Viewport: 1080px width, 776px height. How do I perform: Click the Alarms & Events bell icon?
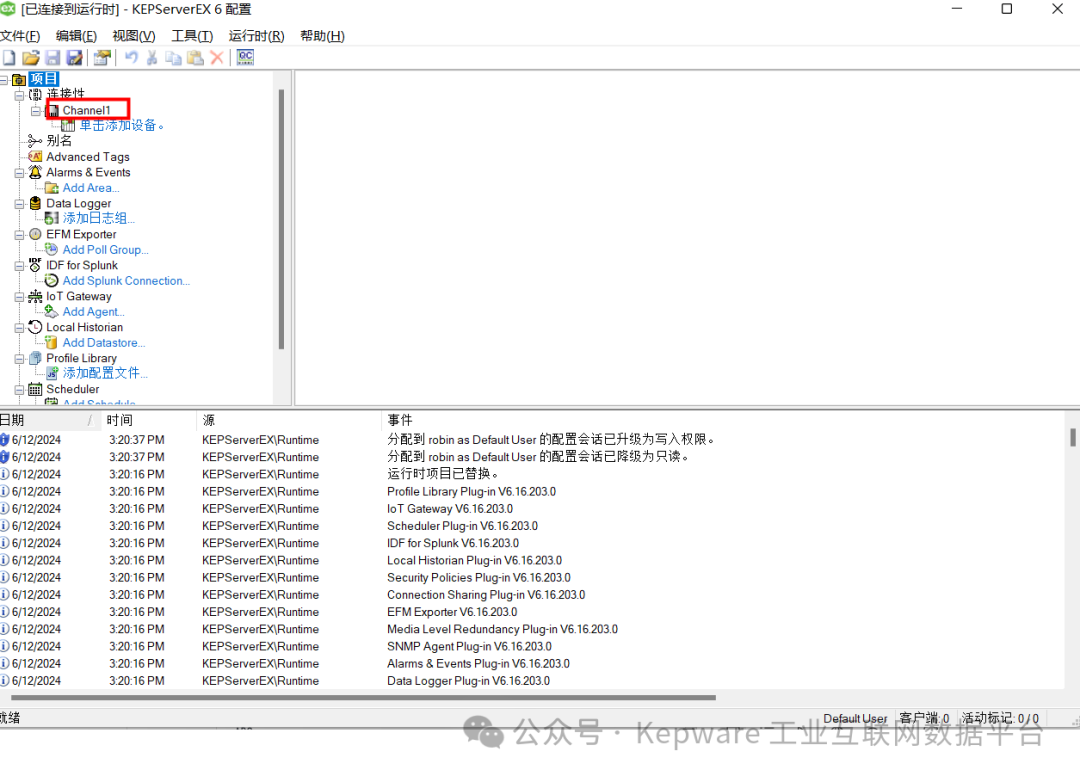pos(35,172)
